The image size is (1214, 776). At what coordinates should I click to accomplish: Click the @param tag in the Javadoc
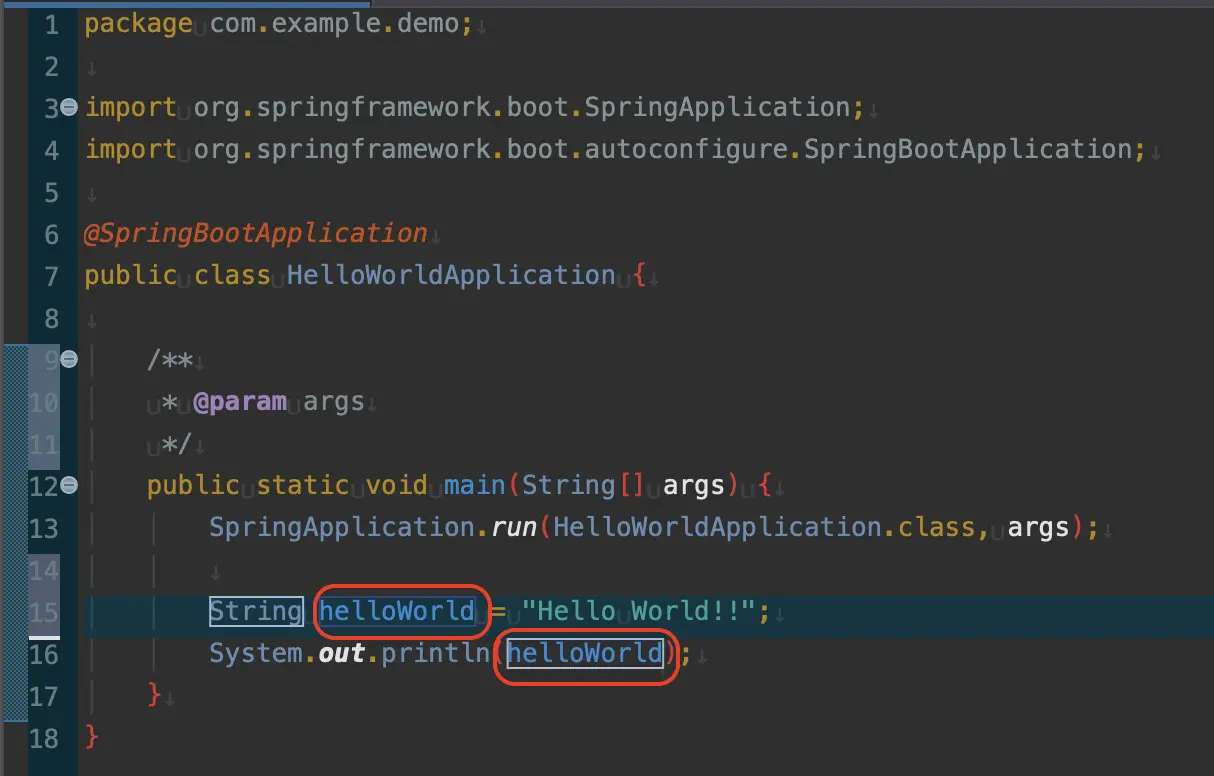(x=240, y=401)
